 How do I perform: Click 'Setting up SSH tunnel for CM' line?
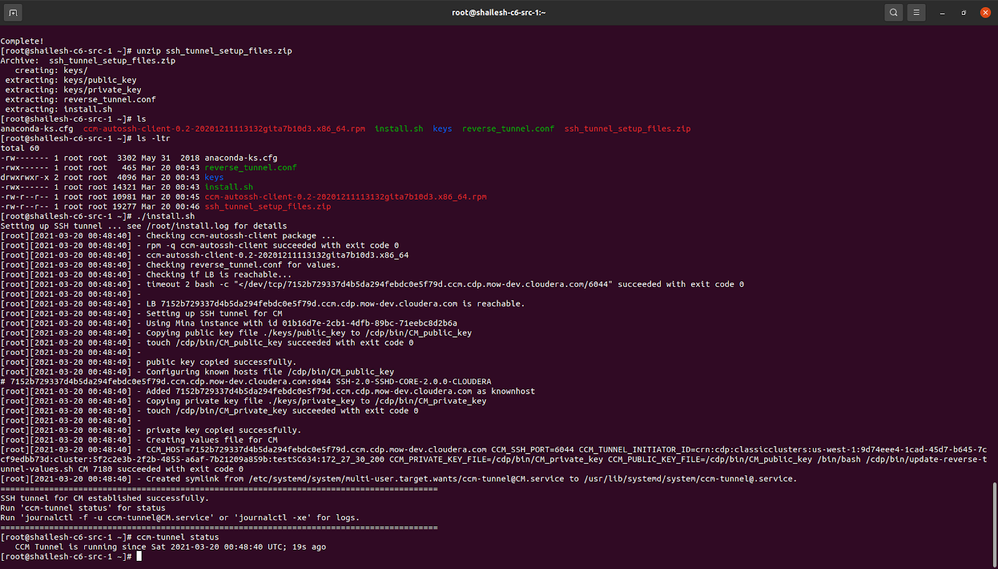click(141, 314)
